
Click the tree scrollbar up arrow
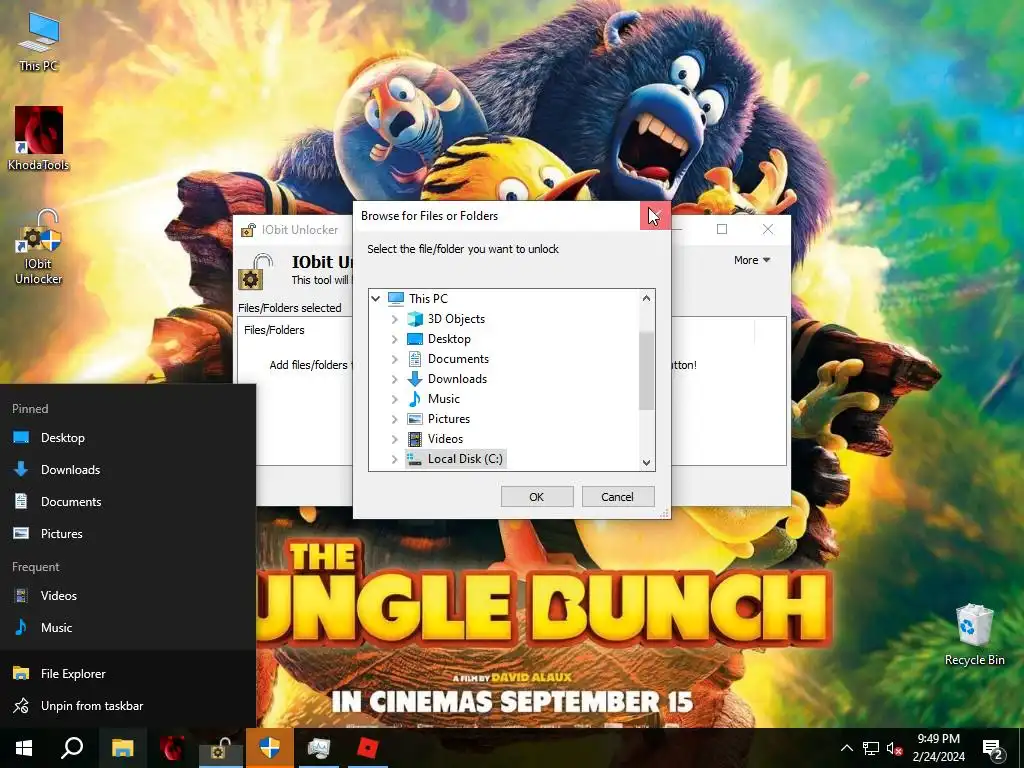coord(646,298)
